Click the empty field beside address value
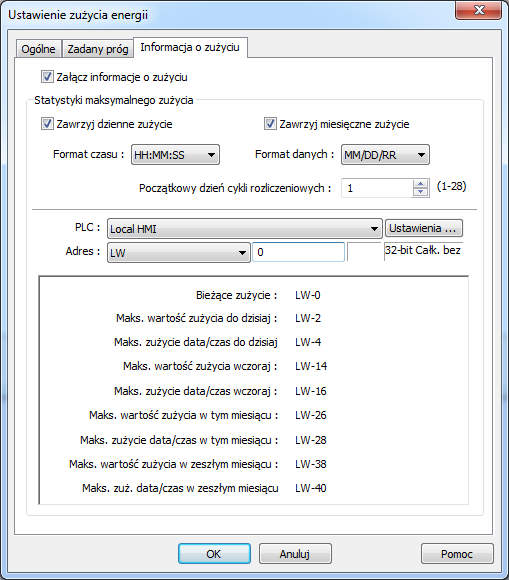509x580 pixels. pyautogui.click(x=364, y=252)
